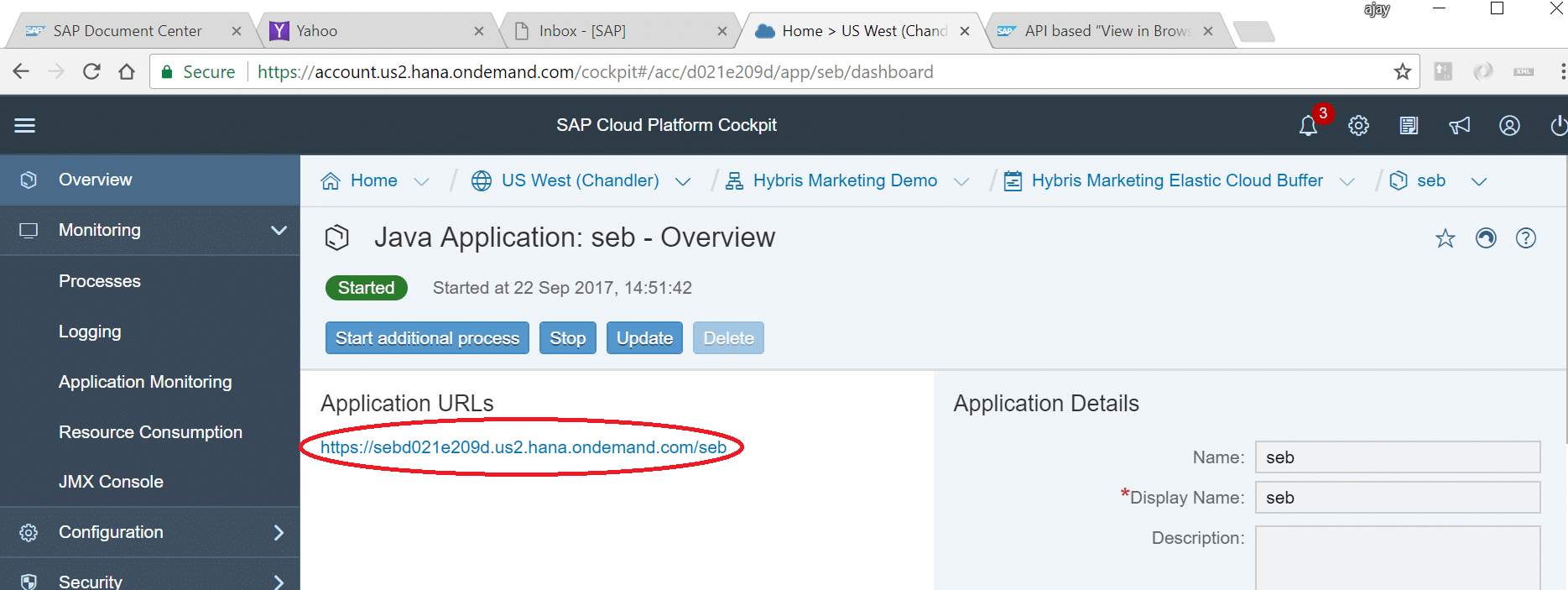Open the notifications bell icon

1308,126
